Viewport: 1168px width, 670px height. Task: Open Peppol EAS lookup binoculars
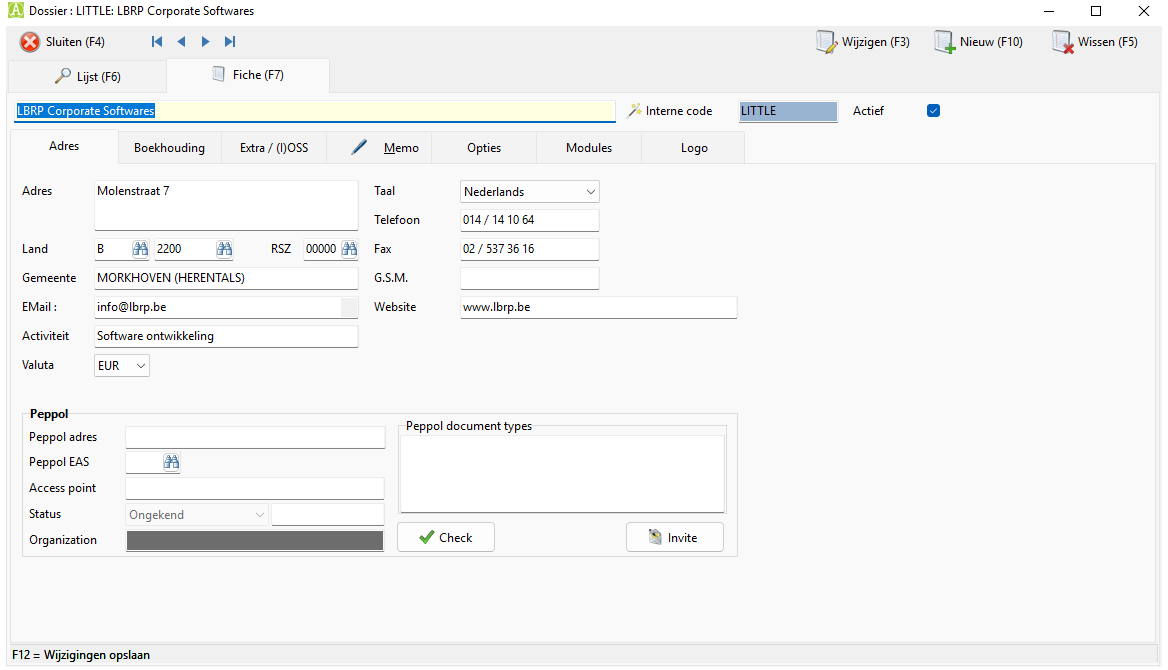[x=171, y=462]
